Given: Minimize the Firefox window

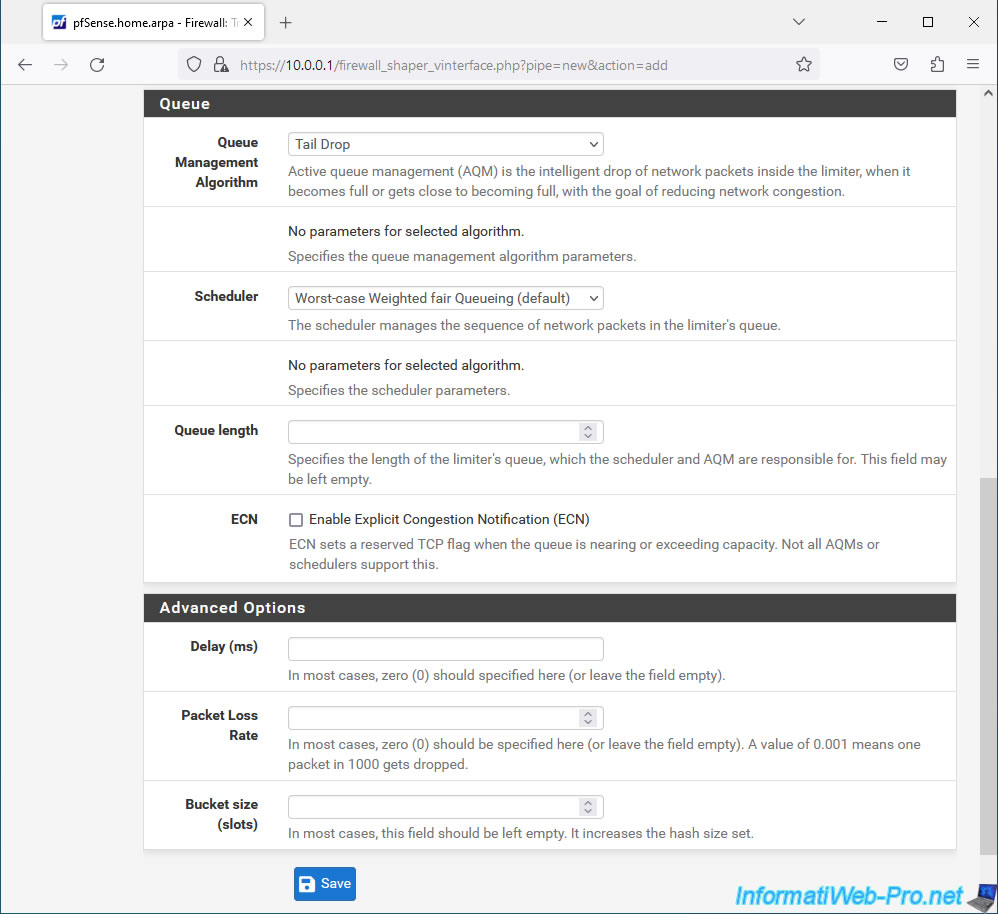Looking at the screenshot, I should pyautogui.click(x=882, y=22).
